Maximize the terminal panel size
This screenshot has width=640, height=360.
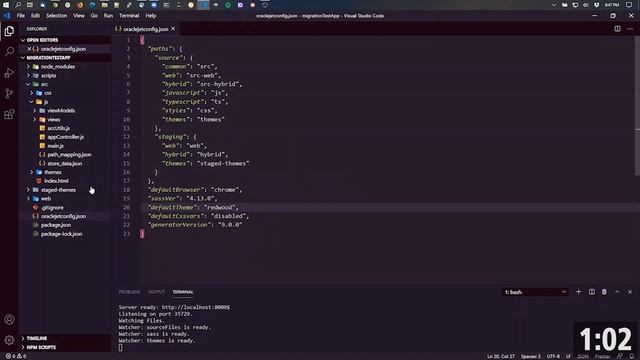click(617, 292)
